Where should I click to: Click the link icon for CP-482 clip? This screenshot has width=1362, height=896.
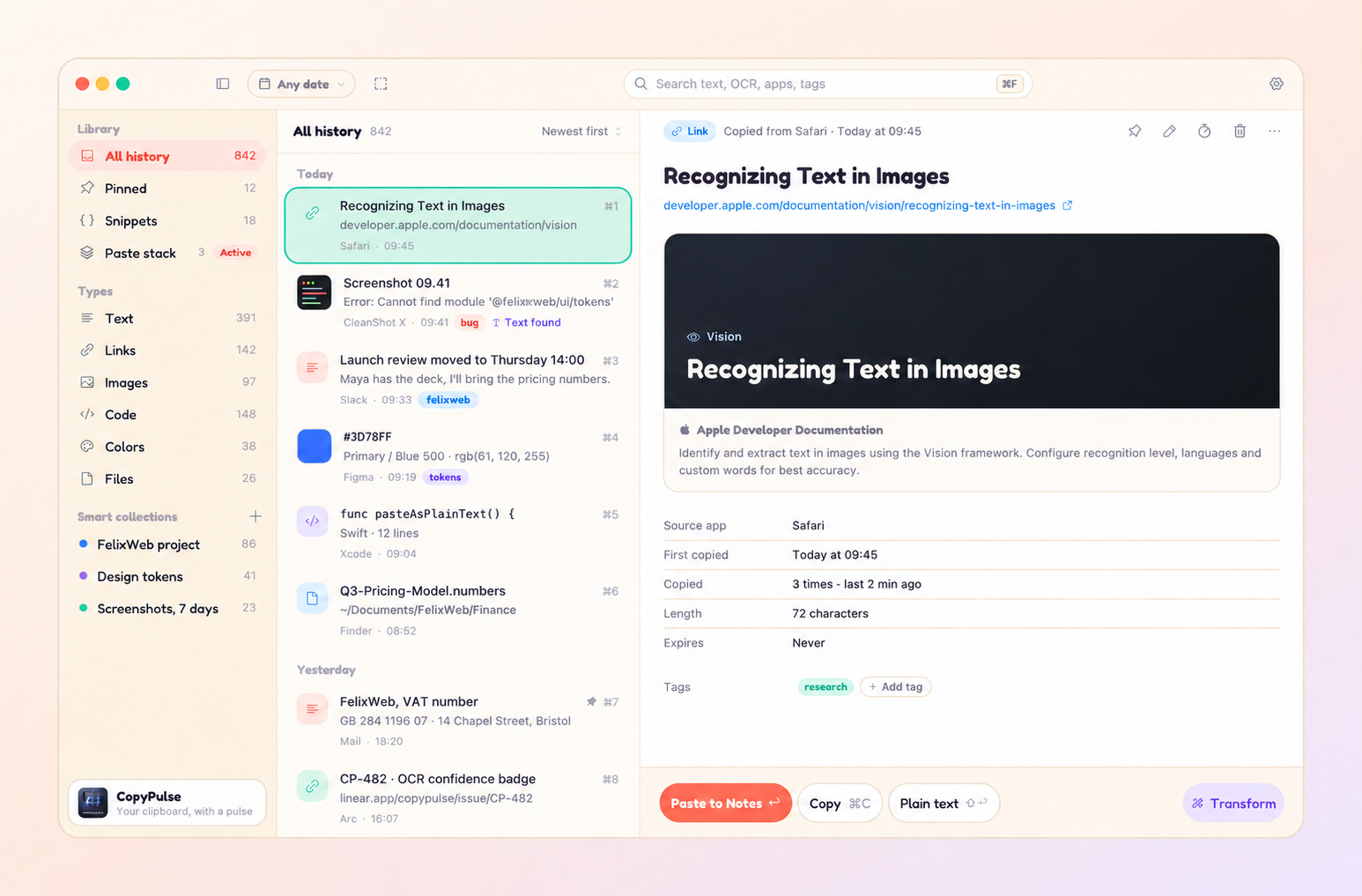(x=312, y=786)
